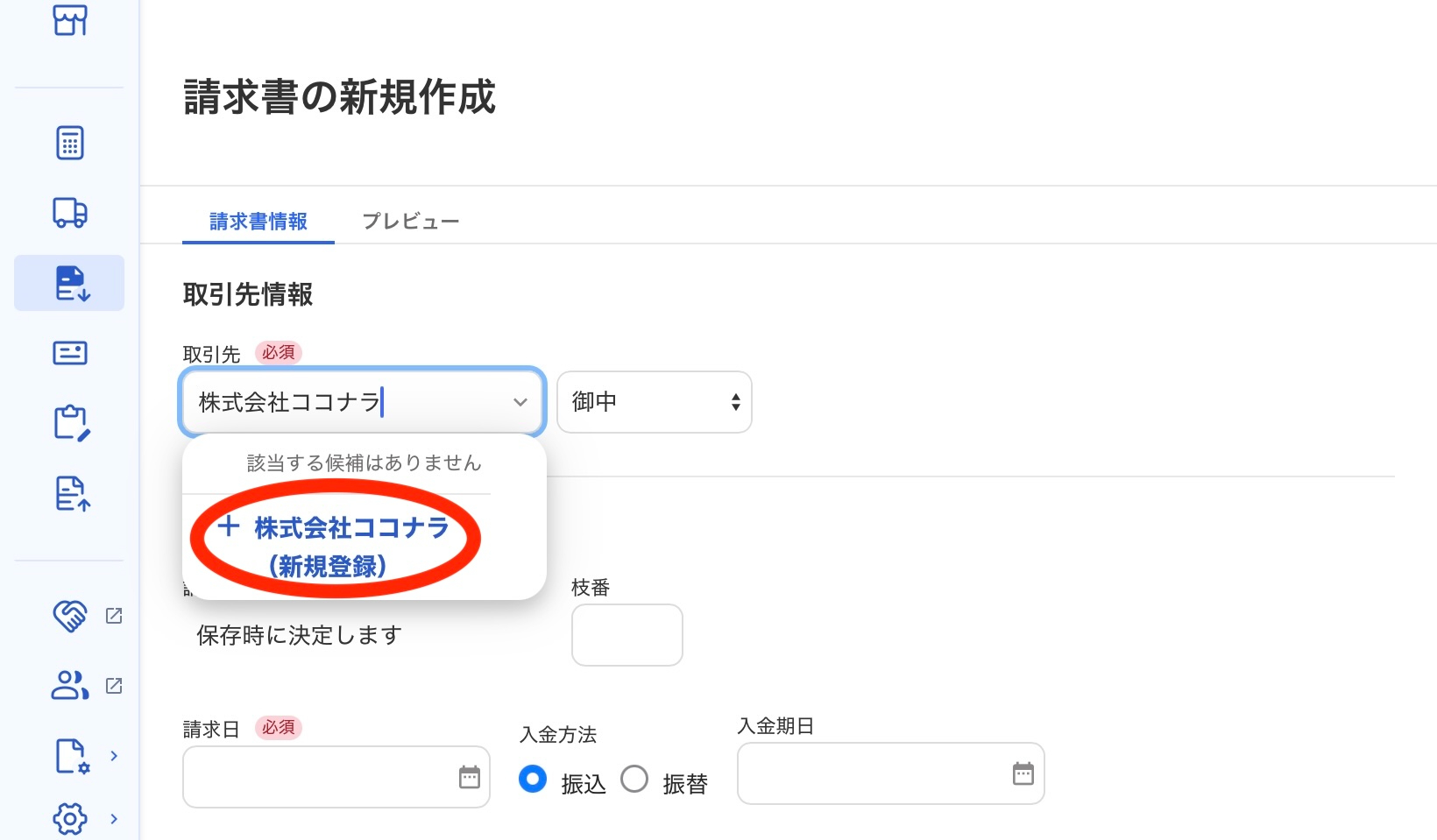Click the card-shaped sidebar icon
Viewport: 1437px width, 840px height.
pos(70,353)
